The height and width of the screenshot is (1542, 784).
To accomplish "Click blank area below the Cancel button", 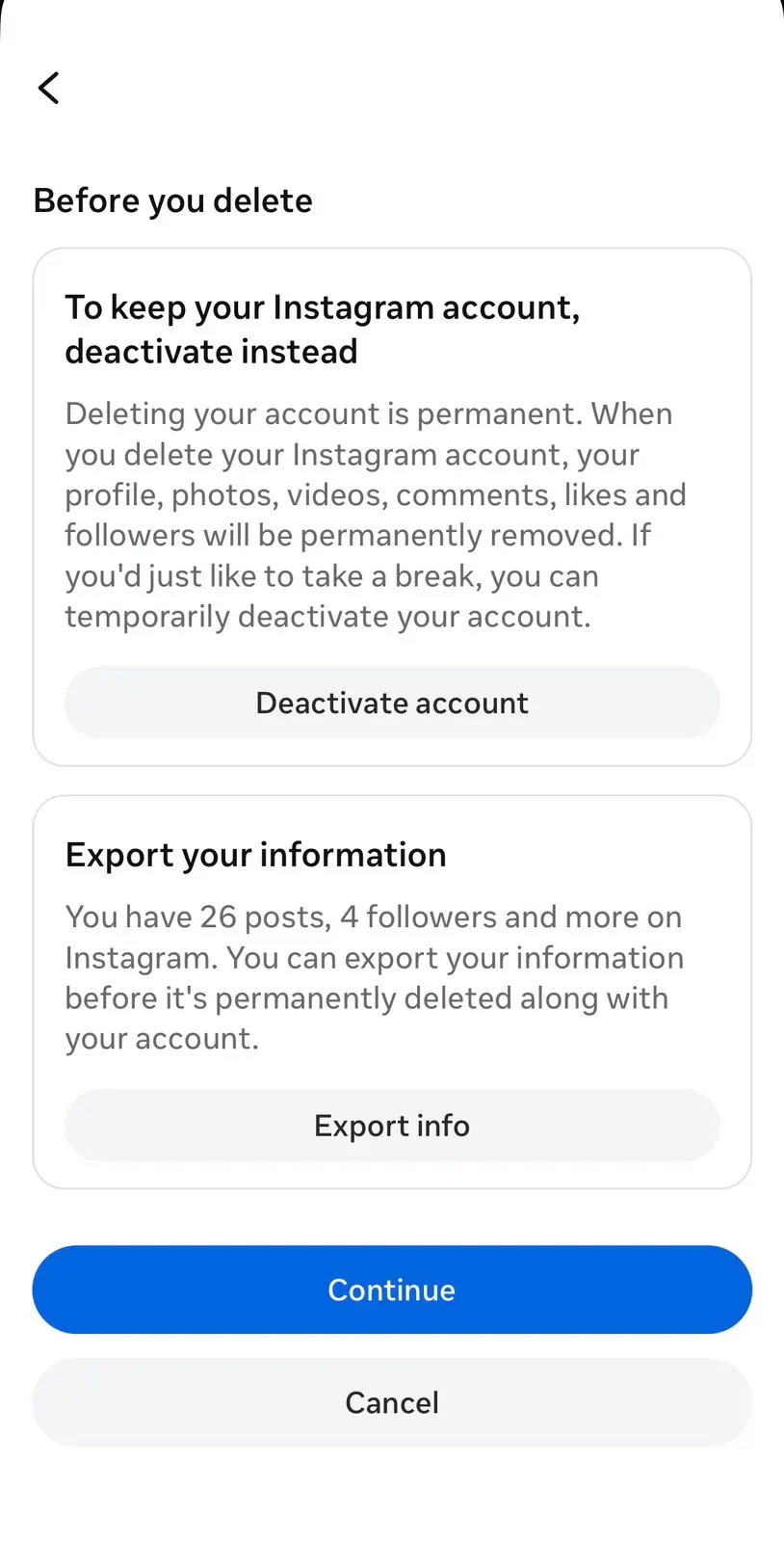I will coord(392,1496).
